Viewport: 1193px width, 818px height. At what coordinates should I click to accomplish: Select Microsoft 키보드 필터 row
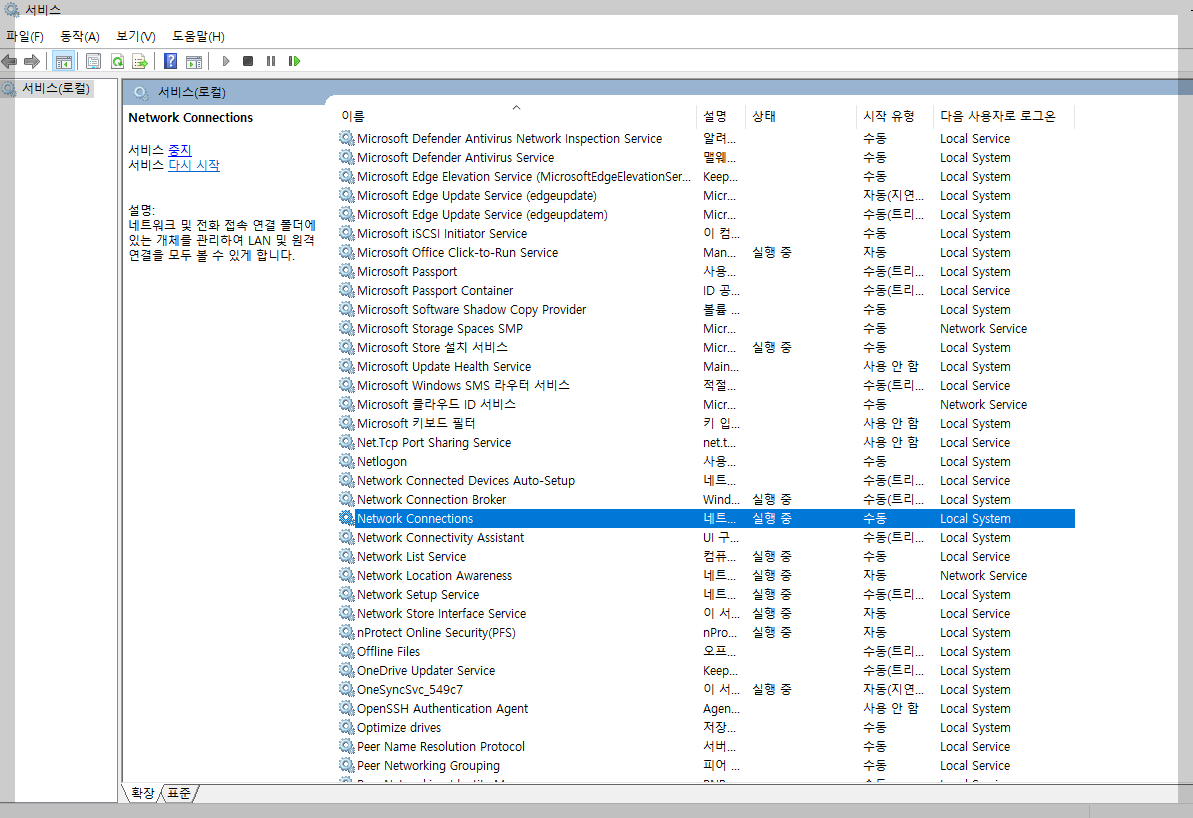tap(705, 423)
